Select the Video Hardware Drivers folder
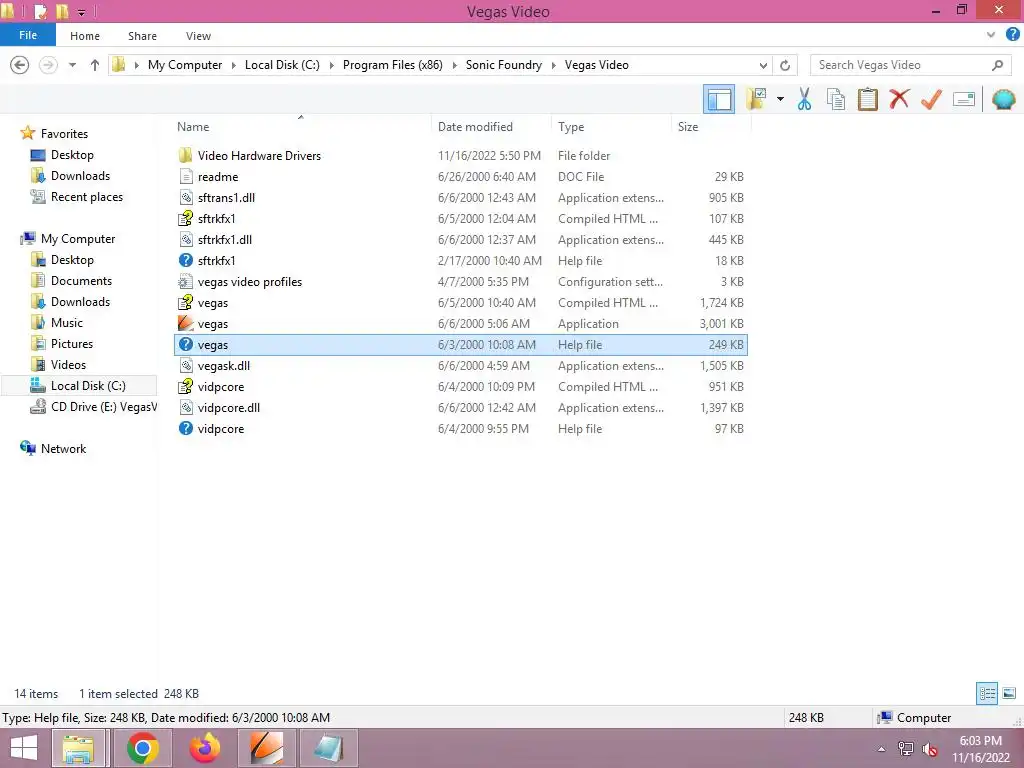 pos(461,155)
